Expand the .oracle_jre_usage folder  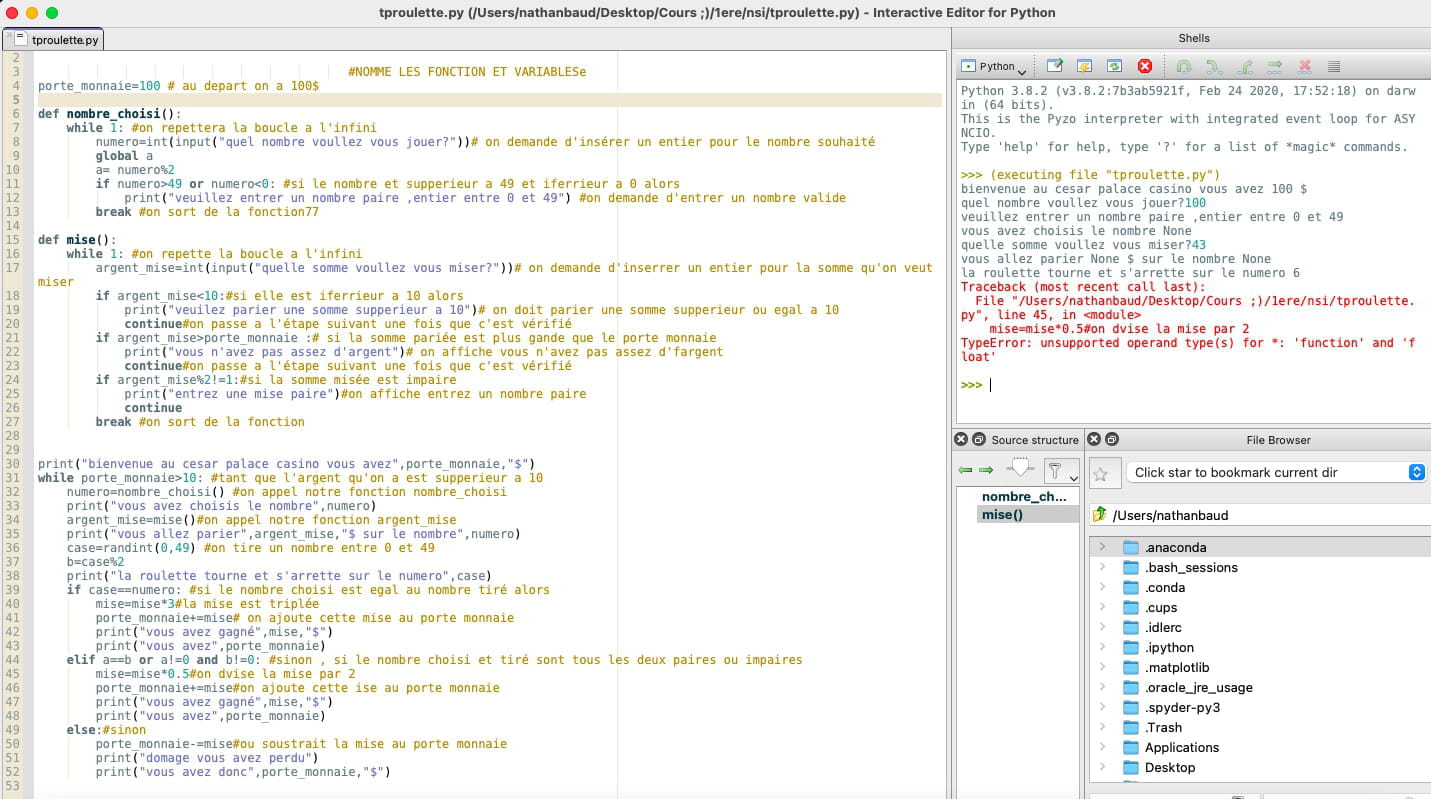point(1102,687)
